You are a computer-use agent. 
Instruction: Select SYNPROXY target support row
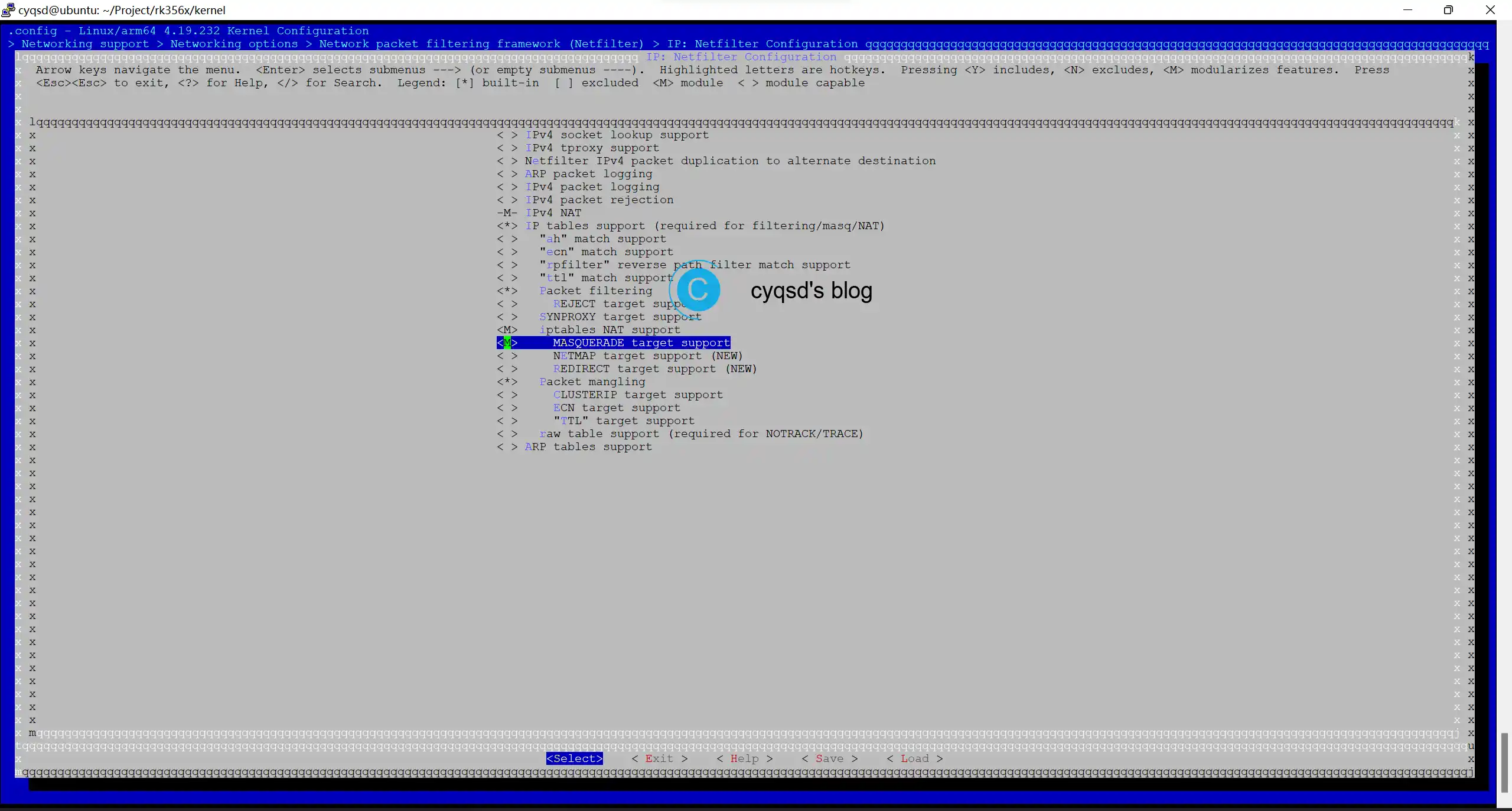(x=599, y=317)
